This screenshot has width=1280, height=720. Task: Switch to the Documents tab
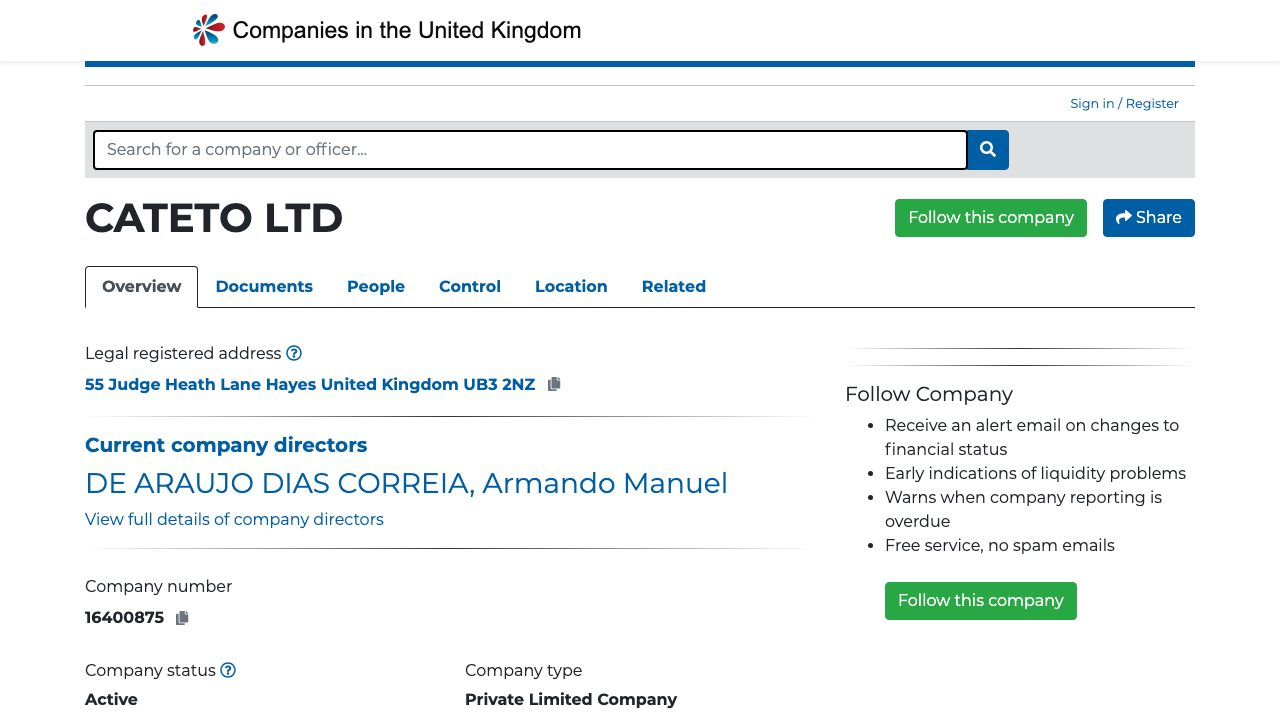coord(264,287)
